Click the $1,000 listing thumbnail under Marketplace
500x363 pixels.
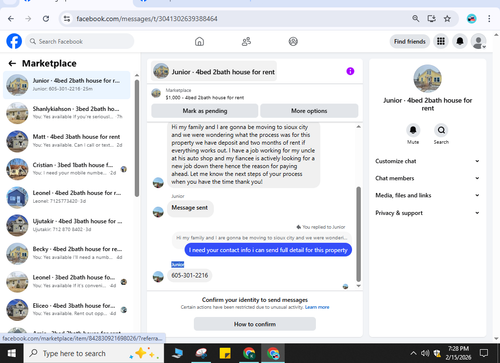click(x=156, y=94)
